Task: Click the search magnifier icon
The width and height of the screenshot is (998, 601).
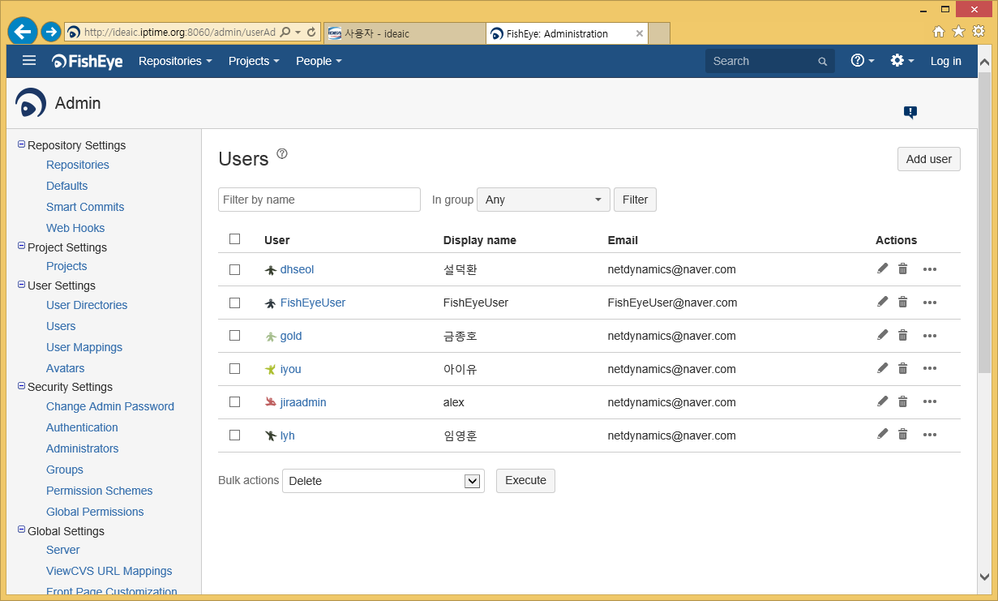Action: tap(822, 61)
